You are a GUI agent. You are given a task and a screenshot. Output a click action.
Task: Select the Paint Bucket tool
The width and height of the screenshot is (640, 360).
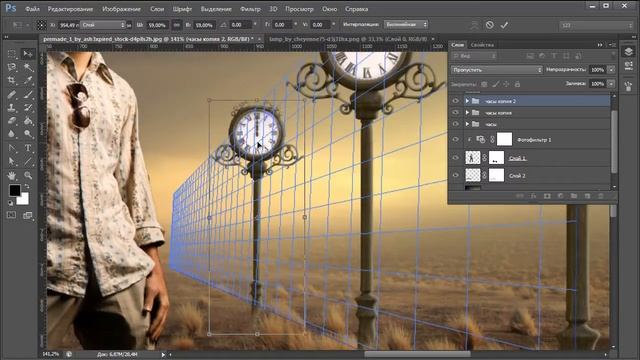[x=28, y=121]
